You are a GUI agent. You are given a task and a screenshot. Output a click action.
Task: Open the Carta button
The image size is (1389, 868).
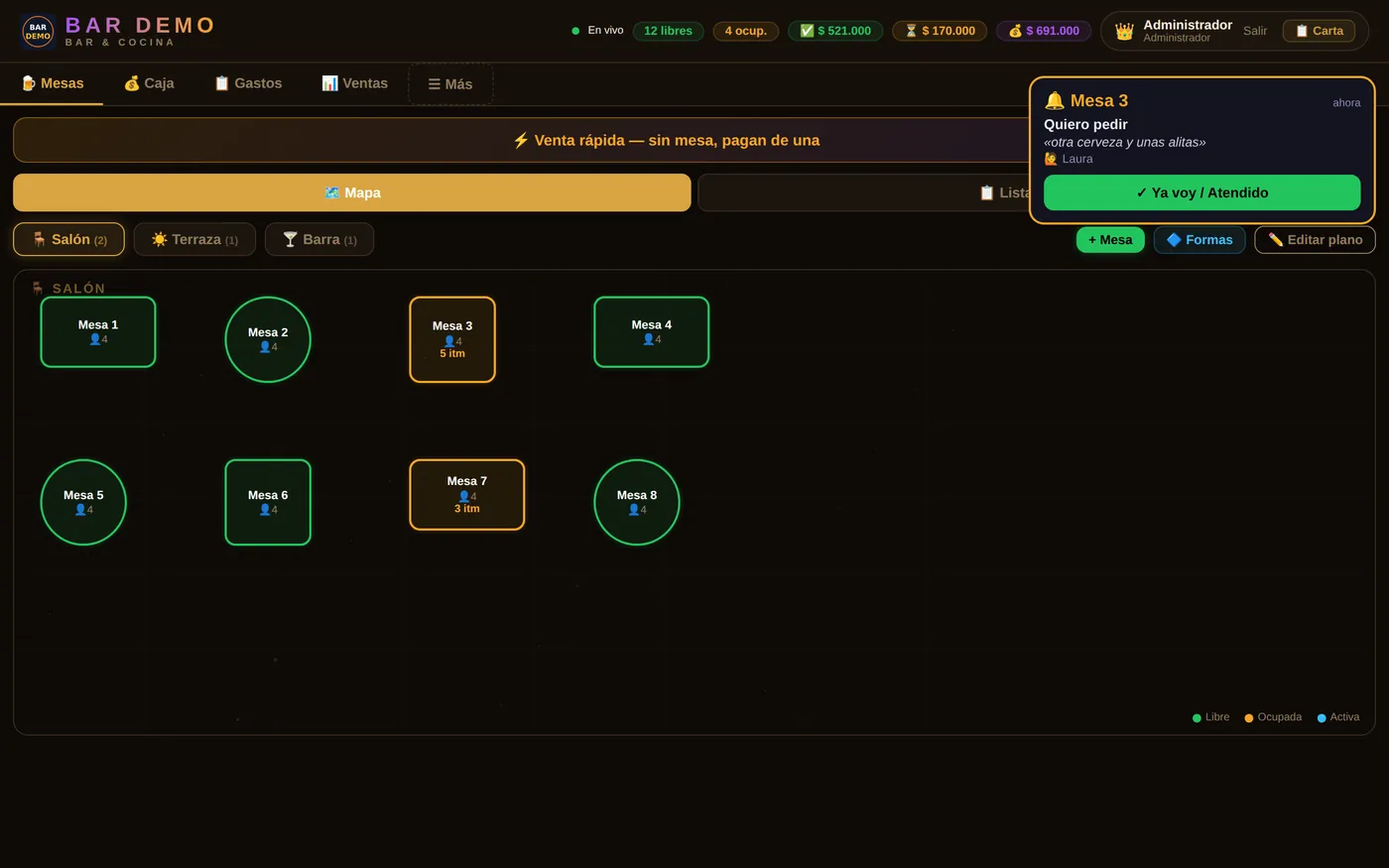1319,31
